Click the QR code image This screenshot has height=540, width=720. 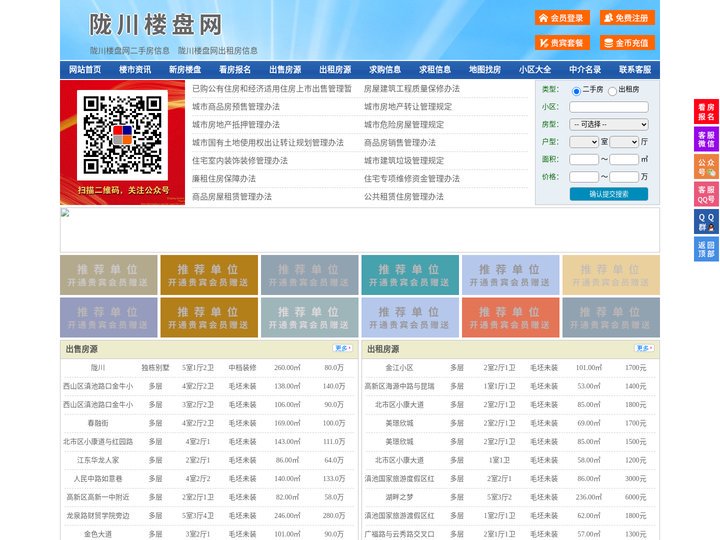point(122,135)
